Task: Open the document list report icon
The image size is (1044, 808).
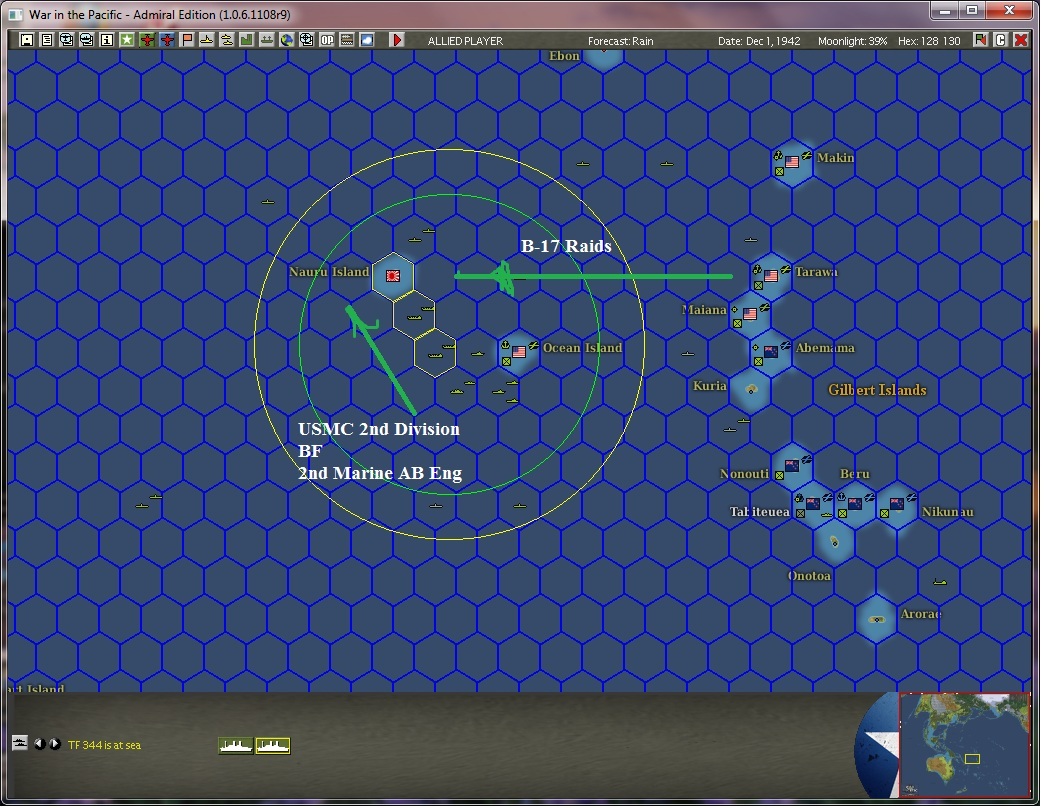Action: pos(47,40)
